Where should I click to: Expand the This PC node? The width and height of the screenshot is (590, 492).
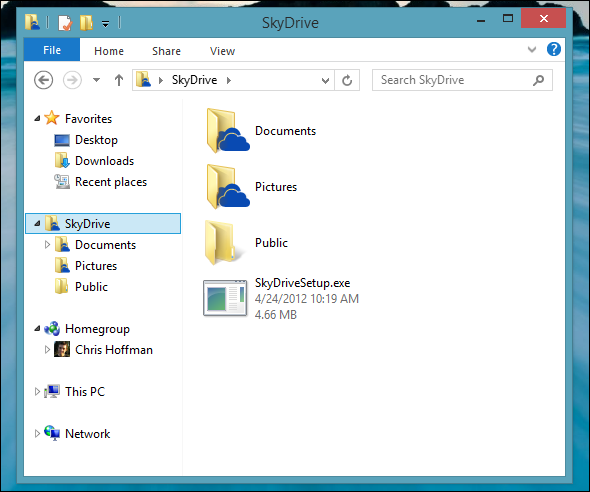[37, 392]
